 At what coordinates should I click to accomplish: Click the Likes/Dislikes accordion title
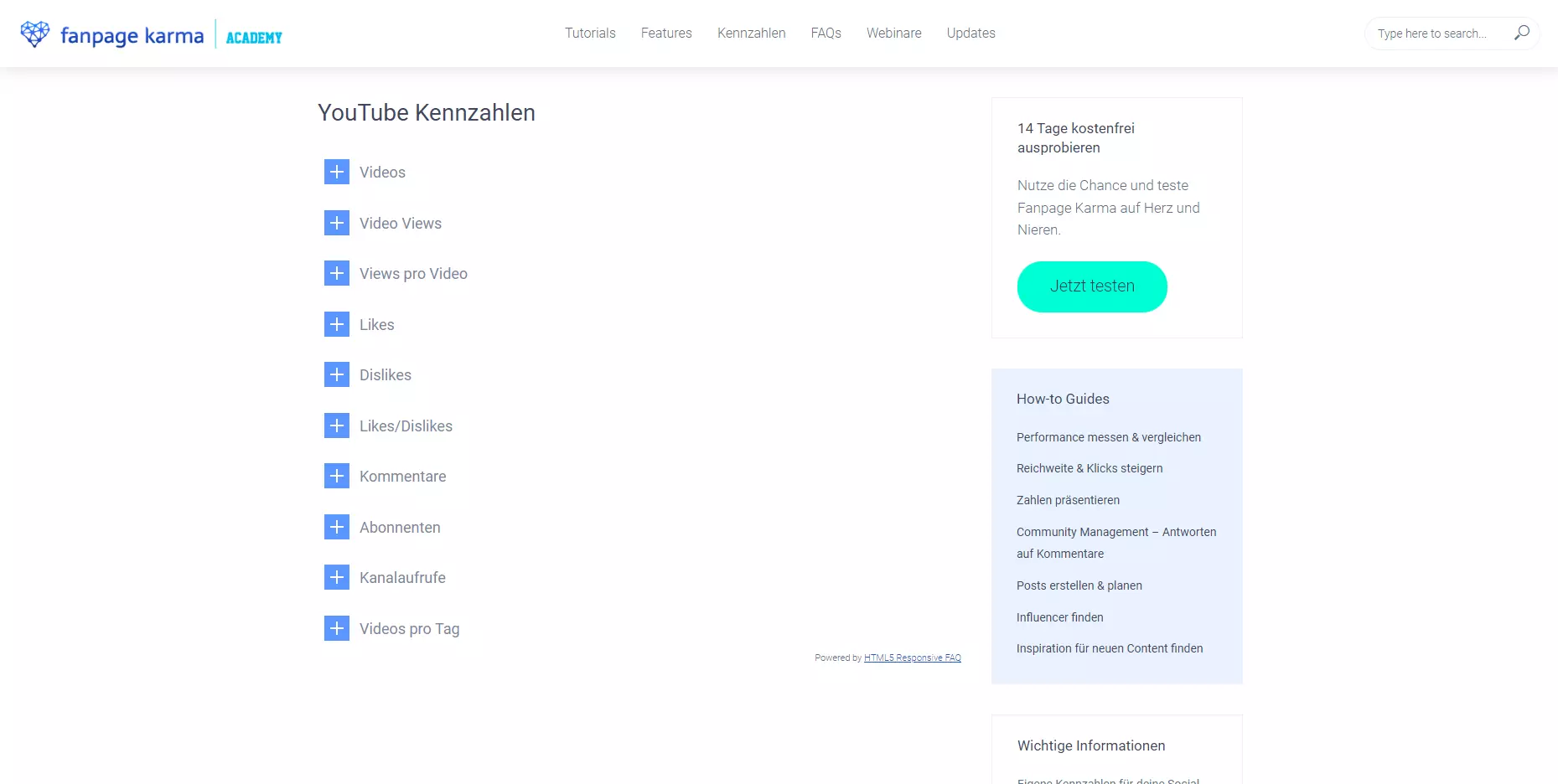(406, 426)
